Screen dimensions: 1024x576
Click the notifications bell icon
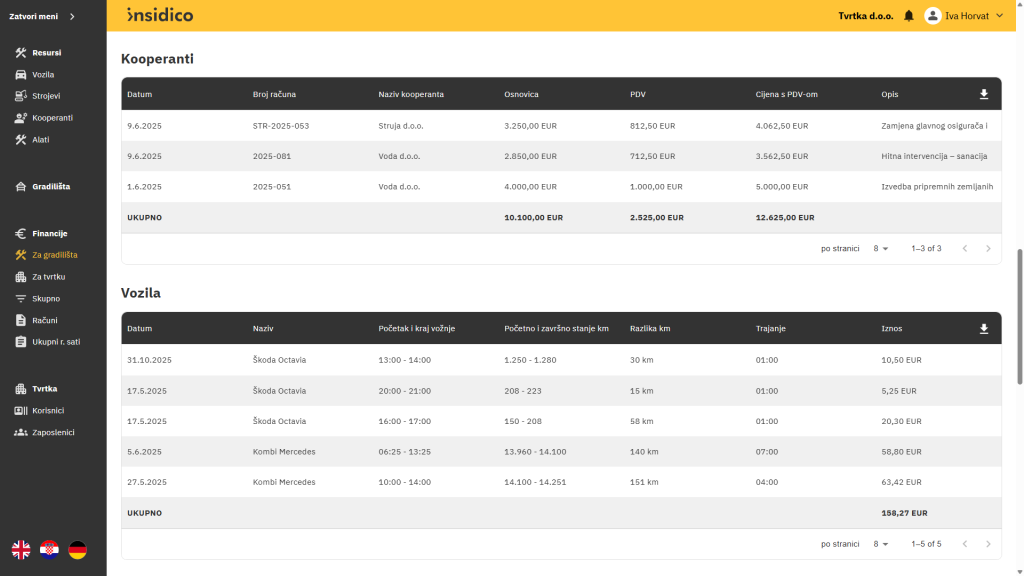tap(908, 16)
